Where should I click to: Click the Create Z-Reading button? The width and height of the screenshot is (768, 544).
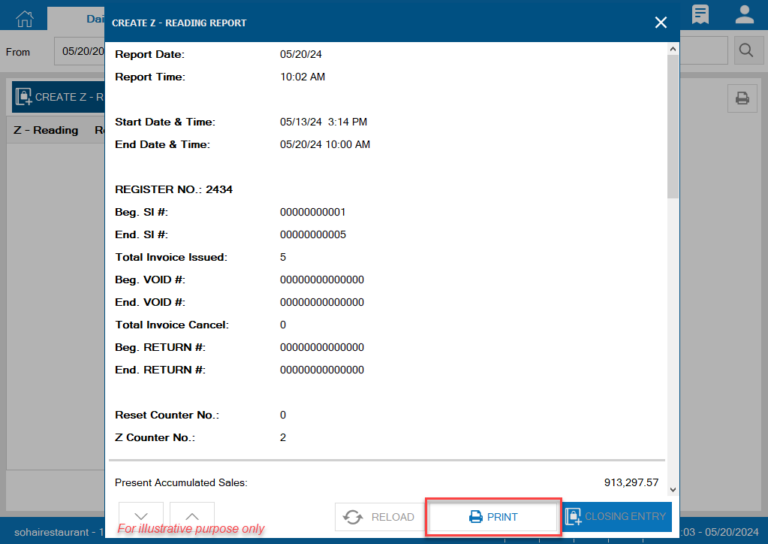[x=58, y=97]
